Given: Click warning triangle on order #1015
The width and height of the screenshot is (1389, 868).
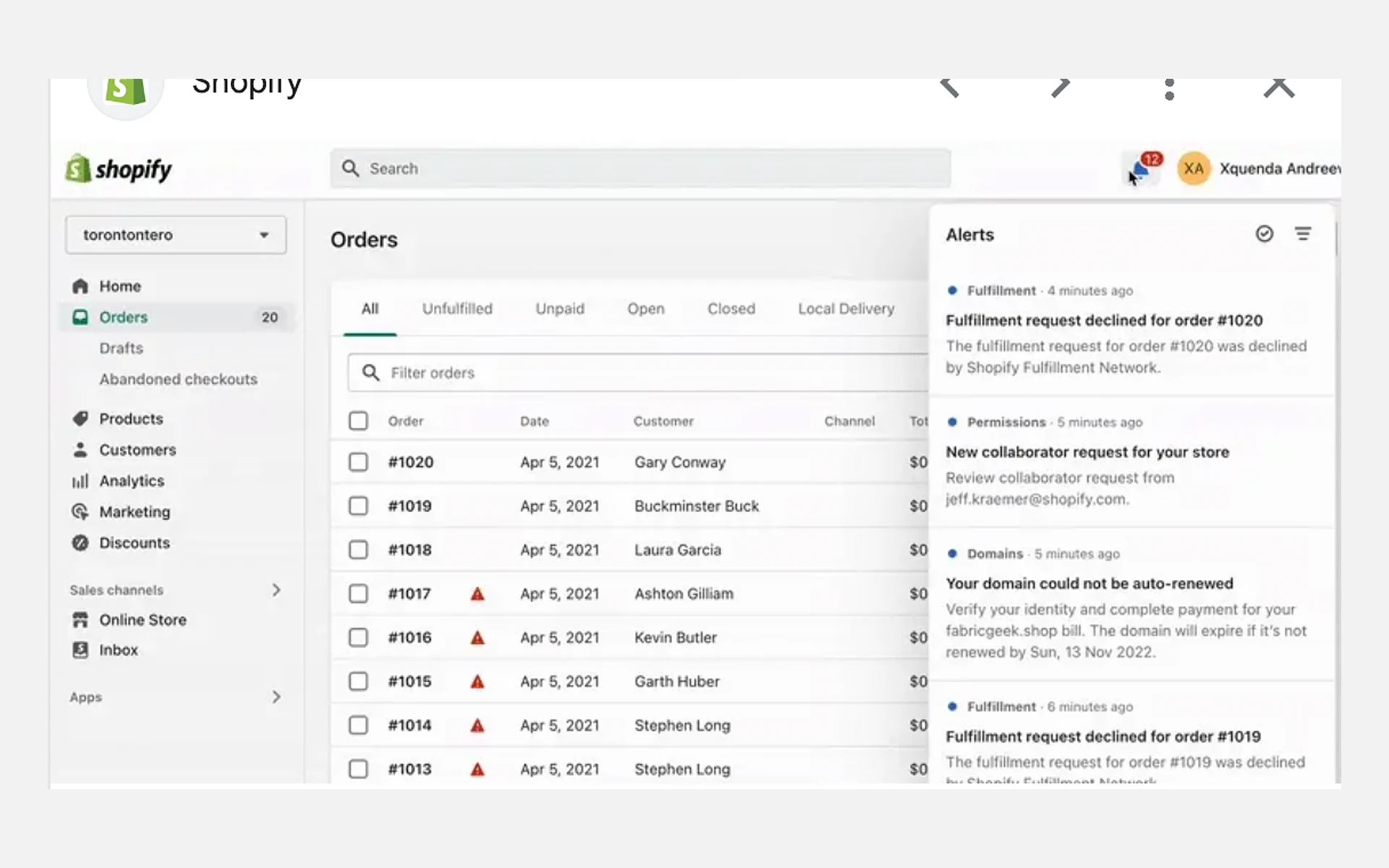Looking at the screenshot, I should [x=477, y=682].
